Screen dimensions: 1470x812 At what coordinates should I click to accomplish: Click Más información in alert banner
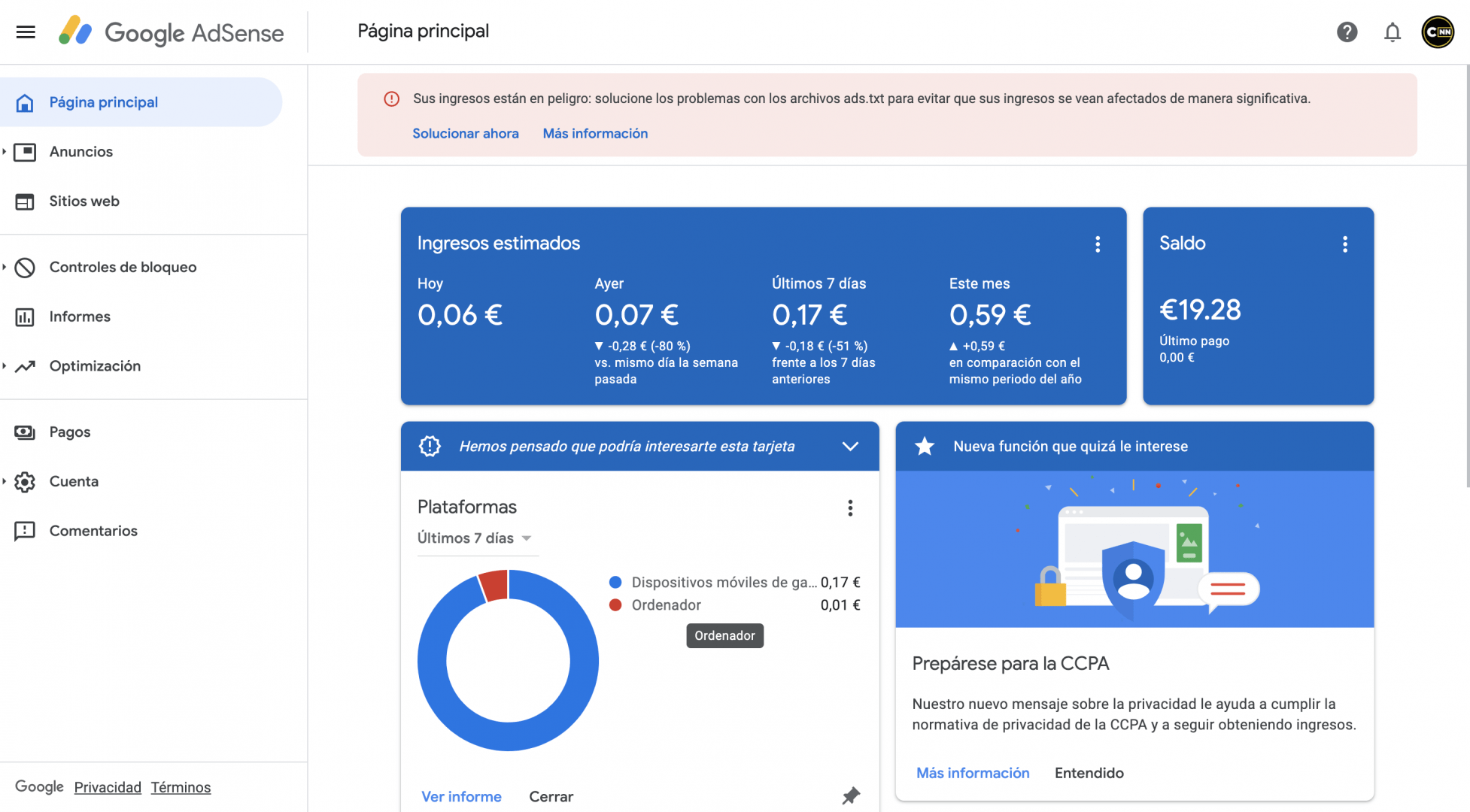pyautogui.click(x=595, y=133)
